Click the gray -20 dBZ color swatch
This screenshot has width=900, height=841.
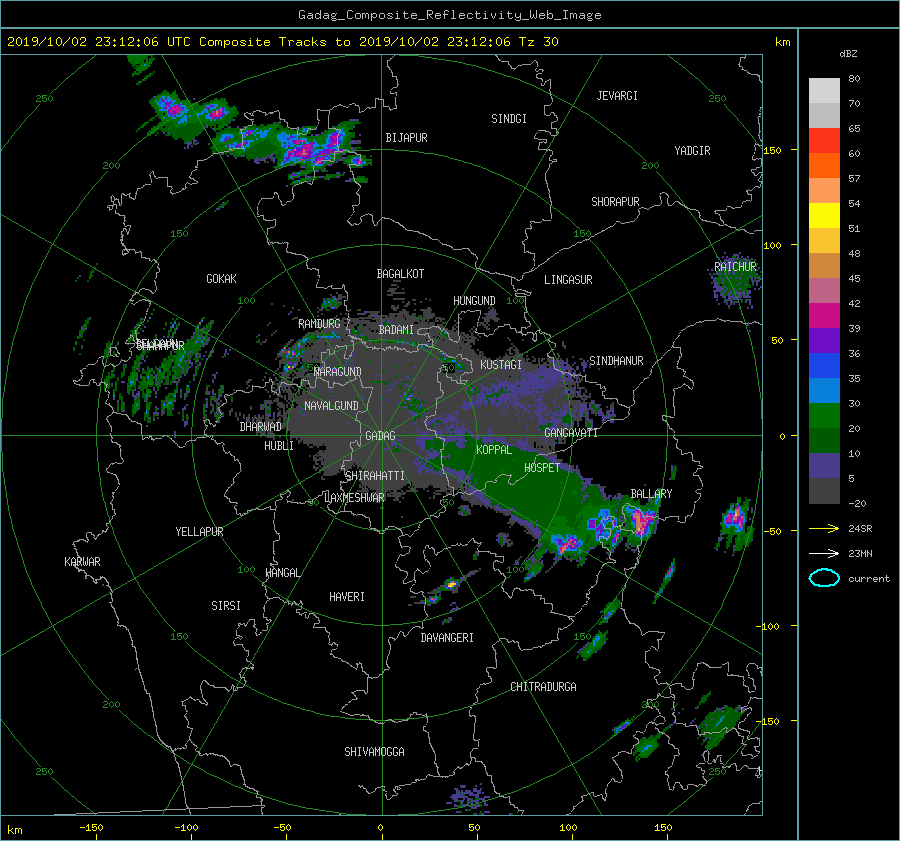824,491
